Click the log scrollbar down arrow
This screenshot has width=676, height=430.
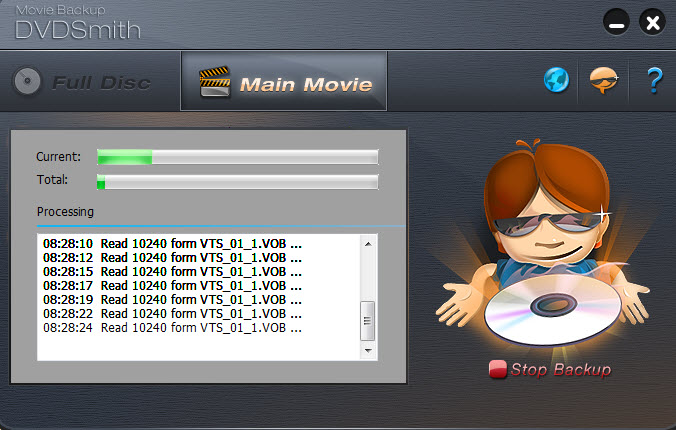pyautogui.click(x=368, y=350)
